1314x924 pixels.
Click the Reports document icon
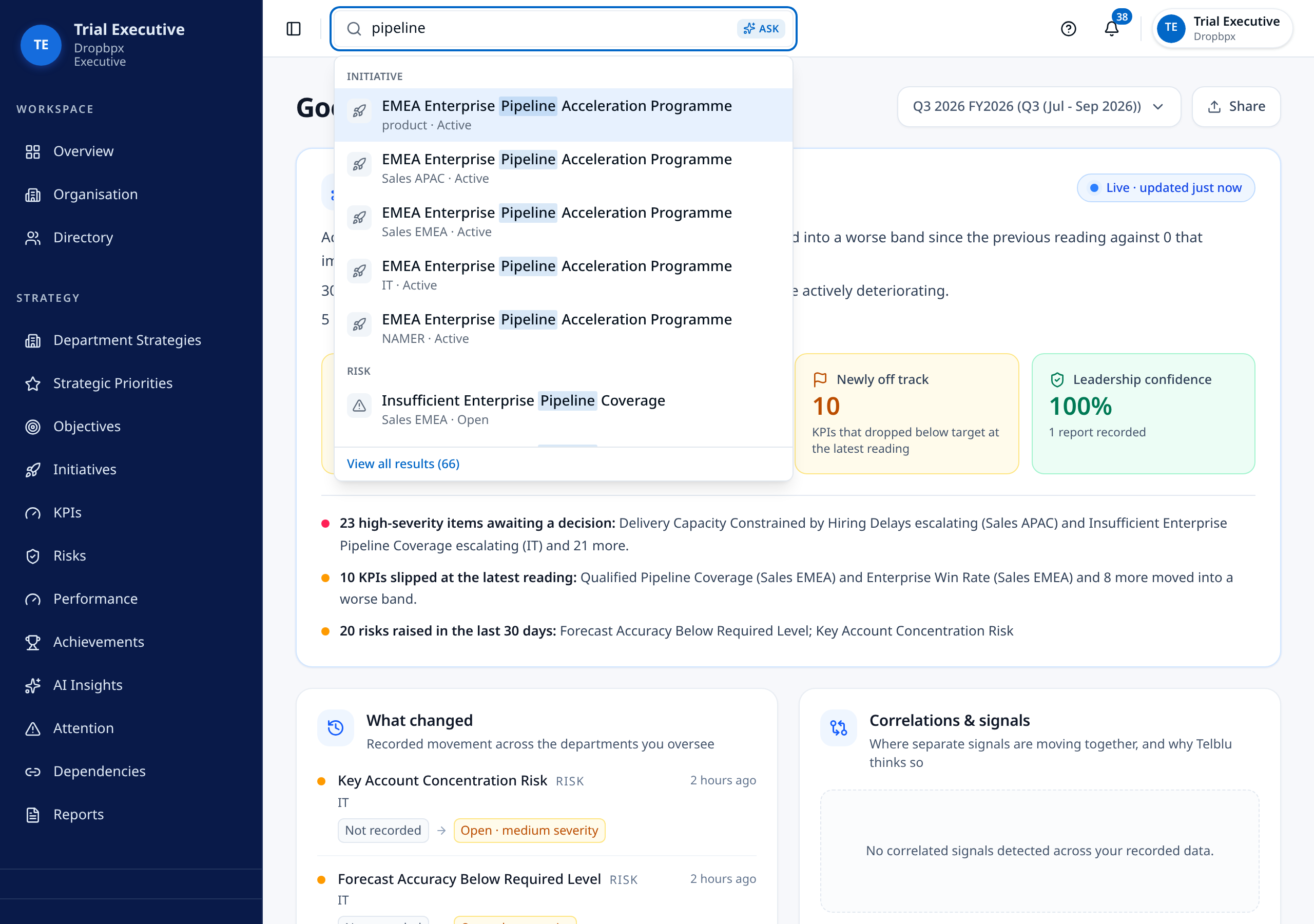coord(33,815)
